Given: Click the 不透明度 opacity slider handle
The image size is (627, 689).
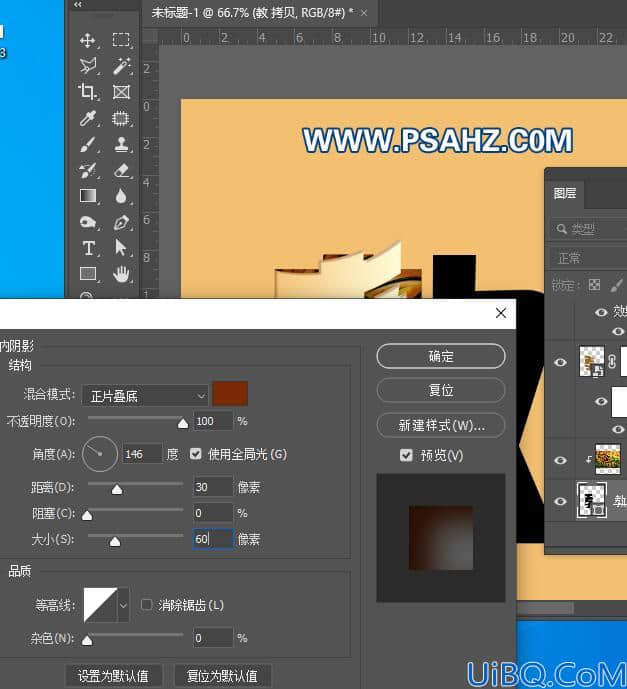Looking at the screenshot, I should pyautogui.click(x=183, y=424).
